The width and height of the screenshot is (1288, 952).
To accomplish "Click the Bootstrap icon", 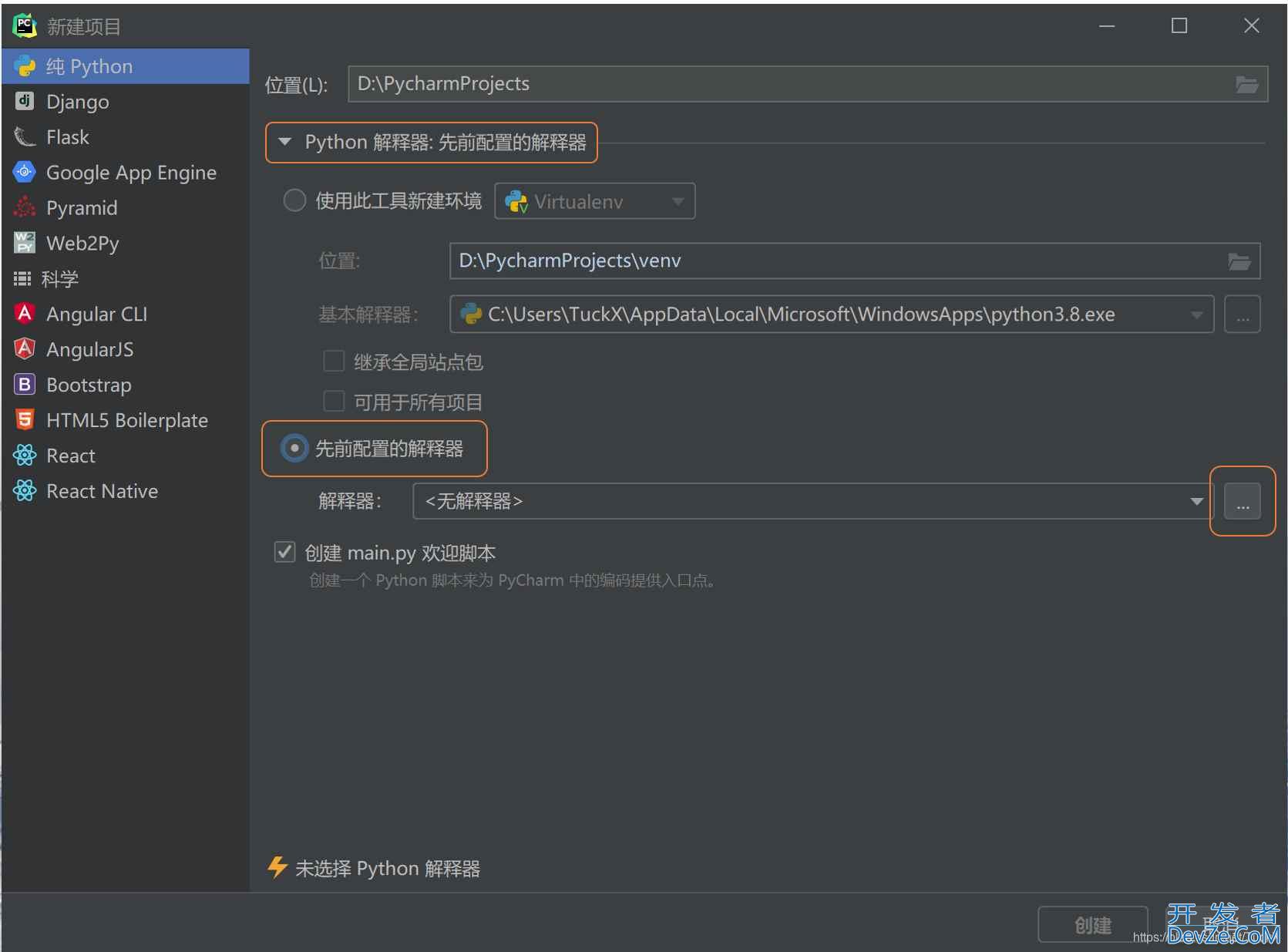I will [x=25, y=384].
